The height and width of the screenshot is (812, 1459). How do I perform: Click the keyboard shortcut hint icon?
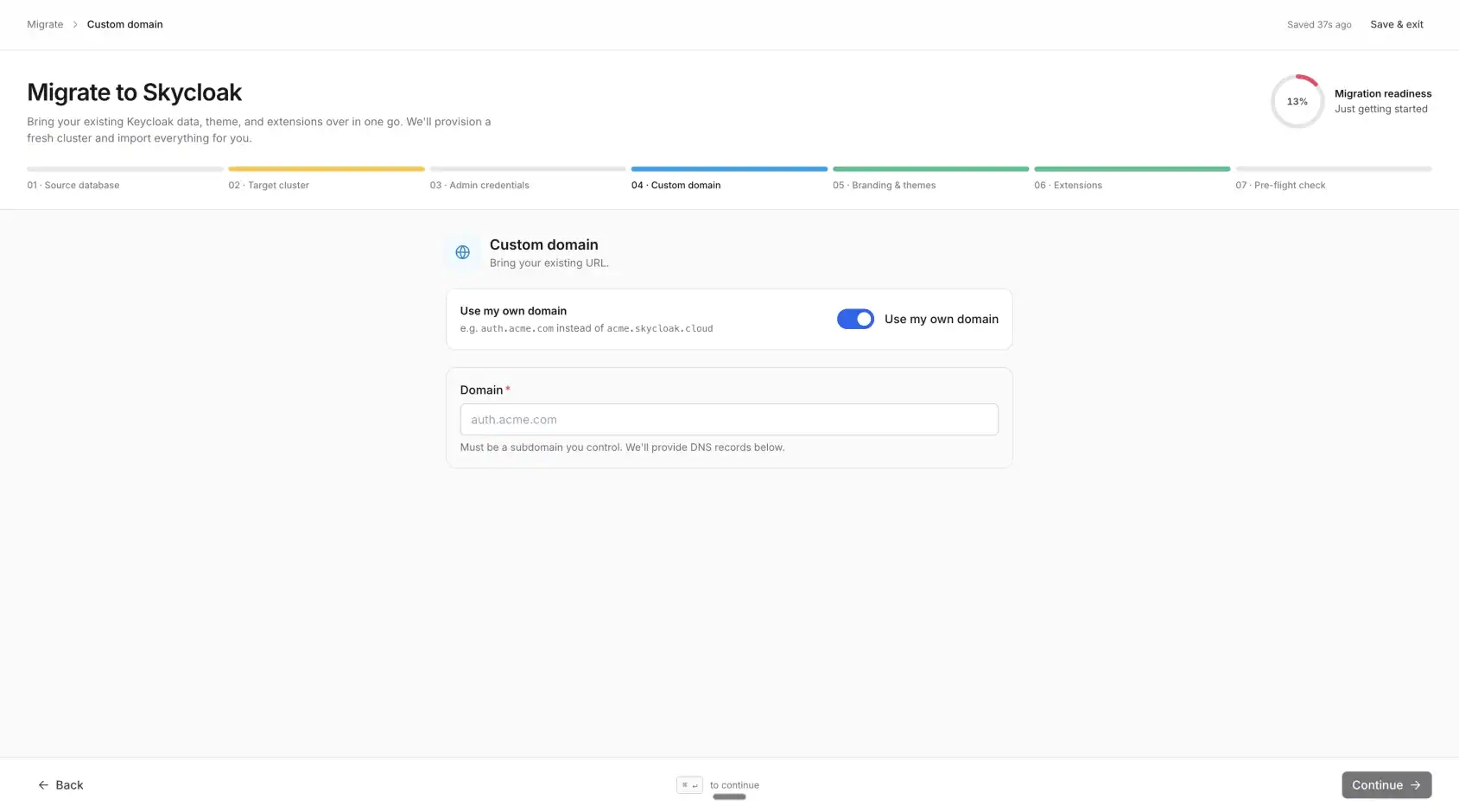tap(689, 785)
